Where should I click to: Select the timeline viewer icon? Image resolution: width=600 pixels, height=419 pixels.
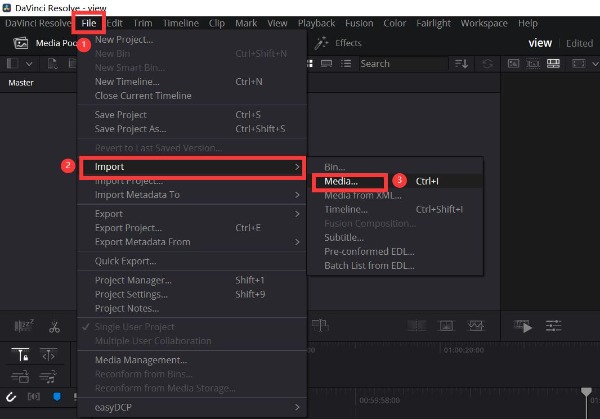[x=553, y=64]
